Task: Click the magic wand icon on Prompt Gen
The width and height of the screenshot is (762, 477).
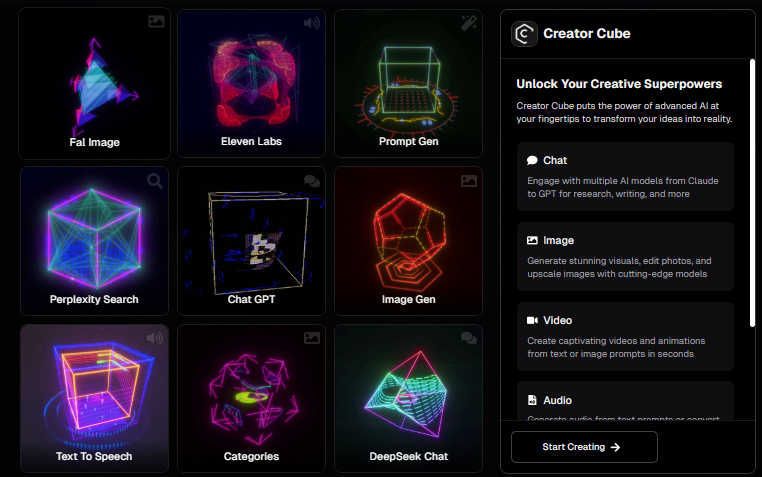Action: coord(469,23)
